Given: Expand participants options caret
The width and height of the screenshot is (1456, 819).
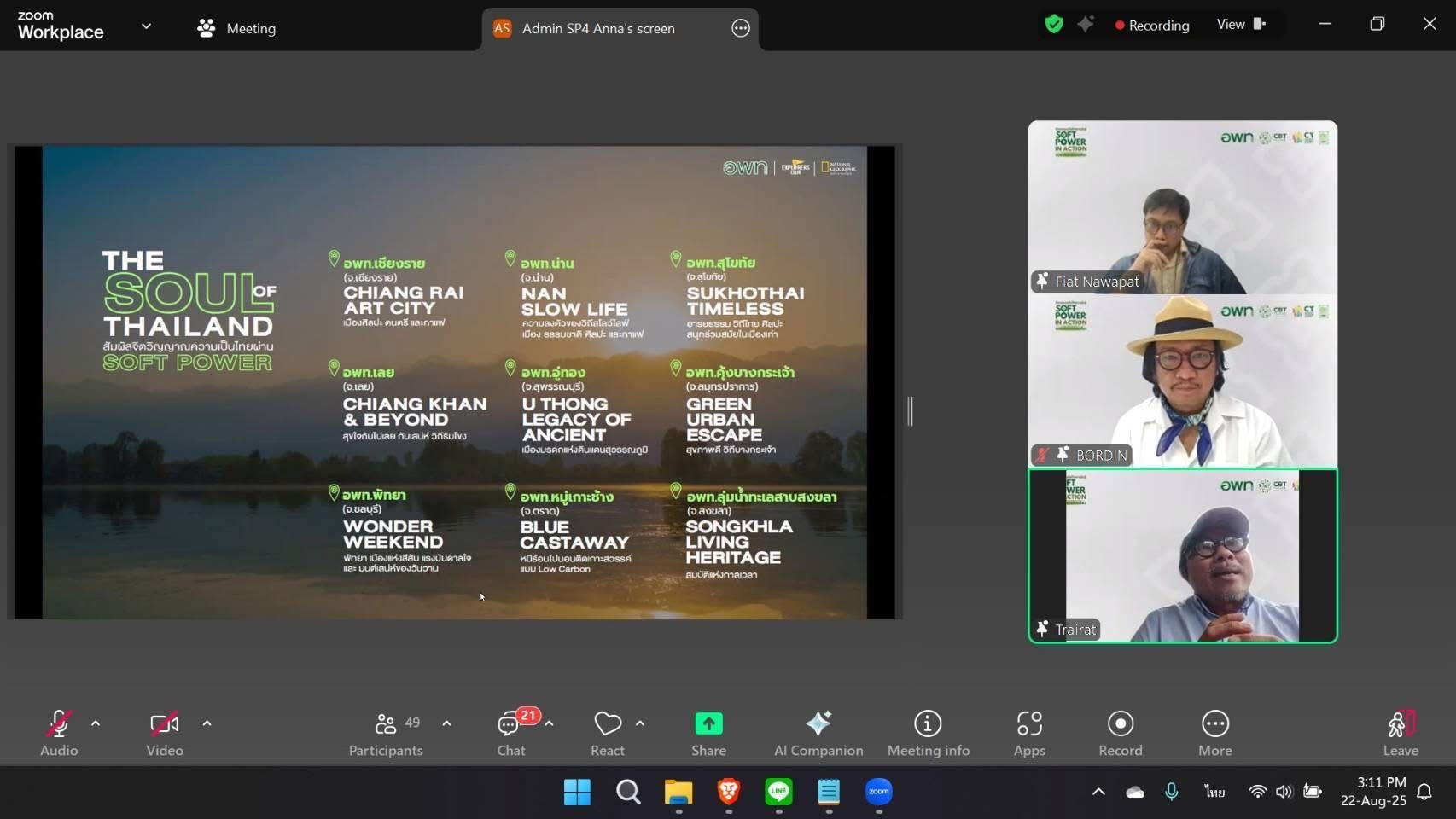Looking at the screenshot, I should tap(446, 723).
